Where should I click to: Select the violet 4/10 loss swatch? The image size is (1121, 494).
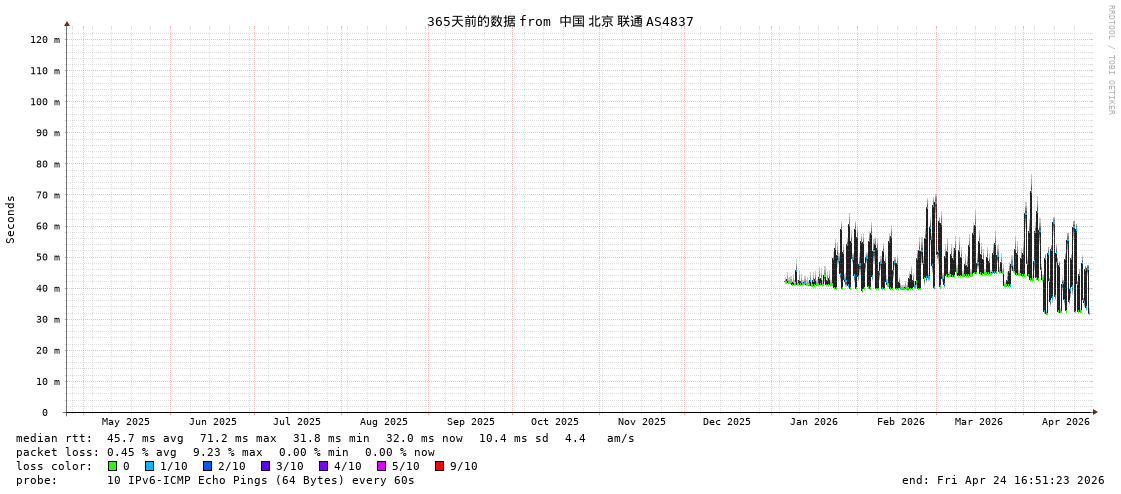323,466
